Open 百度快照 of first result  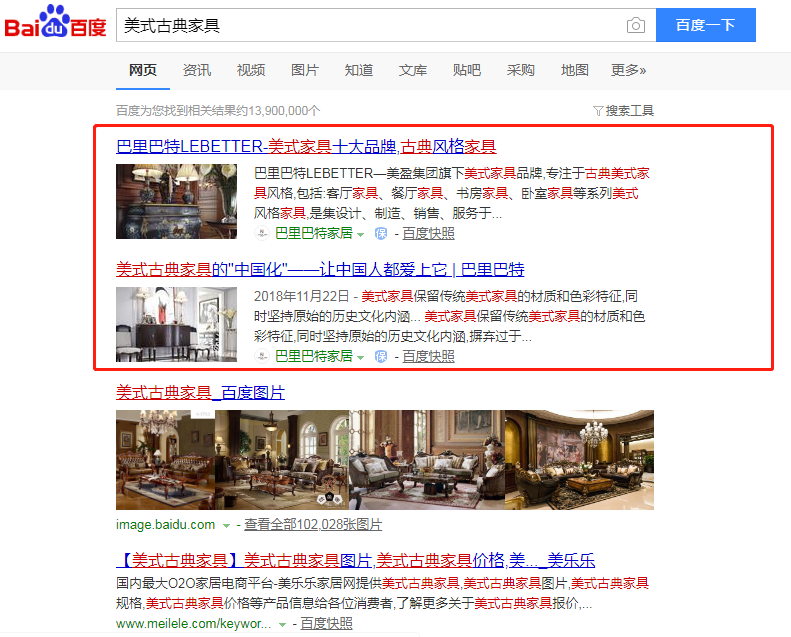428,234
